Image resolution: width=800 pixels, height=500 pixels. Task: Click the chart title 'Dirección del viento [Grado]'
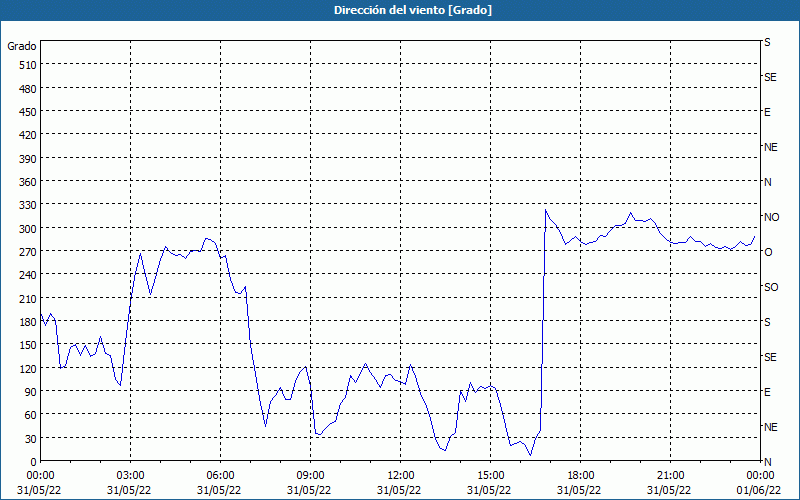click(413, 10)
